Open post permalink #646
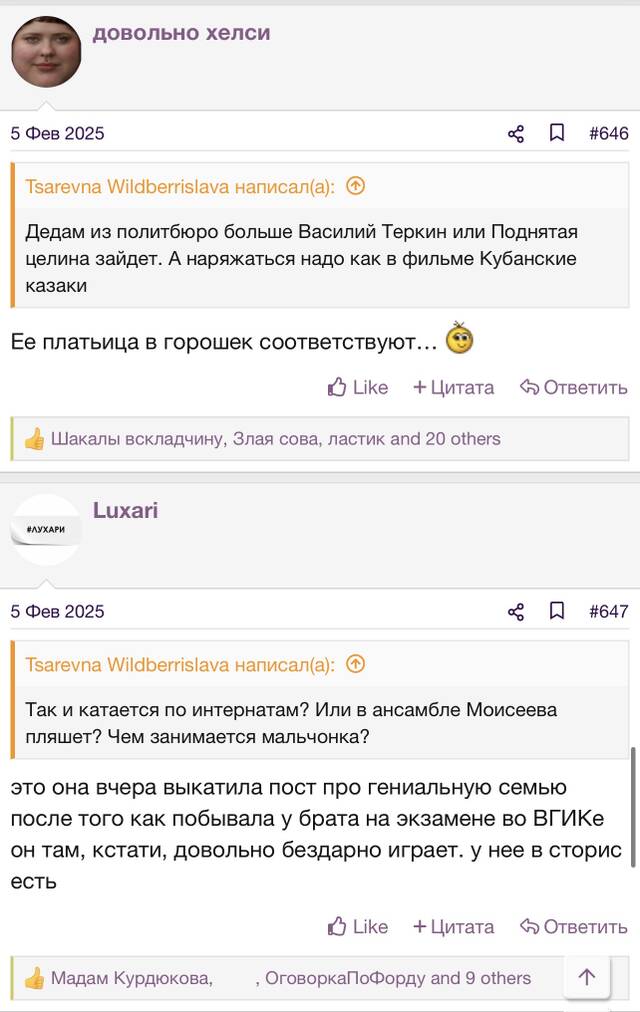Screen dimensions: 640x1012 point(608,133)
